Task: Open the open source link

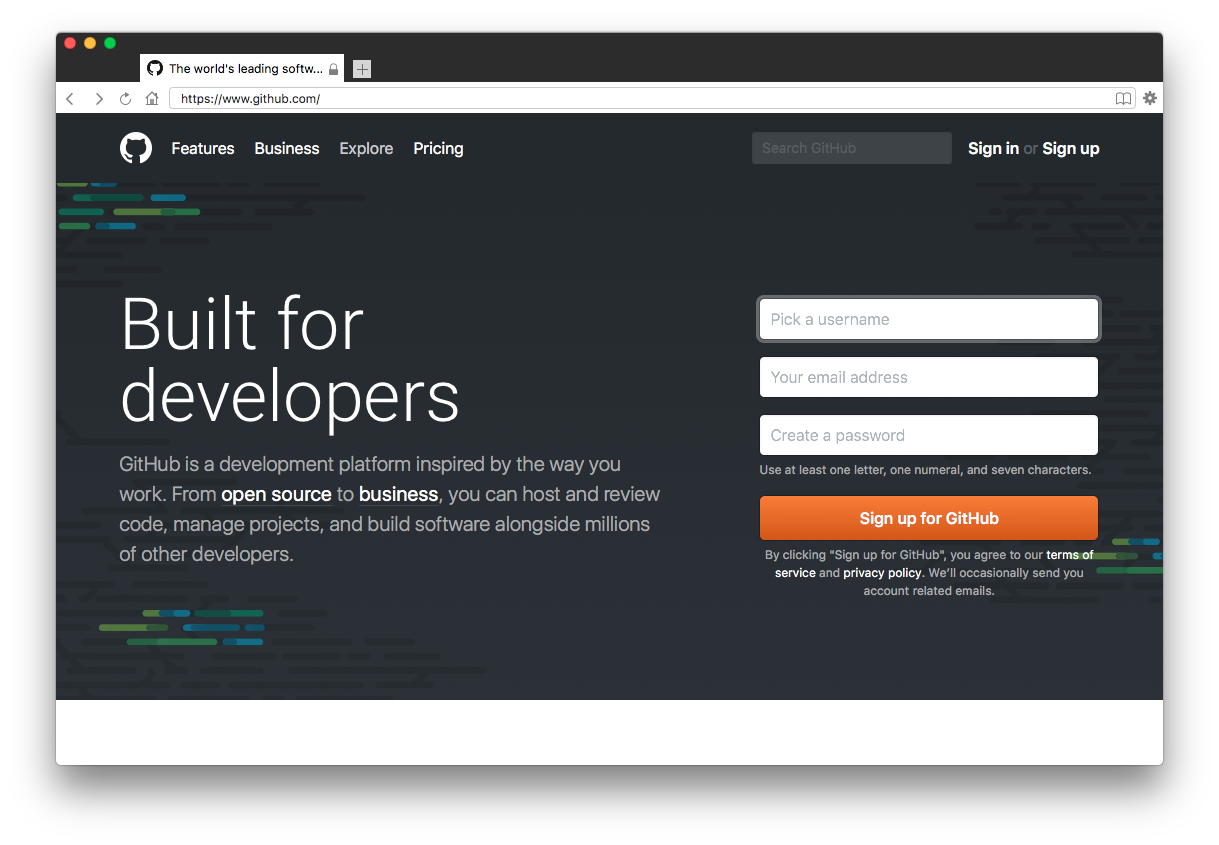Action: pyautogui.click(x=276, y=494)
